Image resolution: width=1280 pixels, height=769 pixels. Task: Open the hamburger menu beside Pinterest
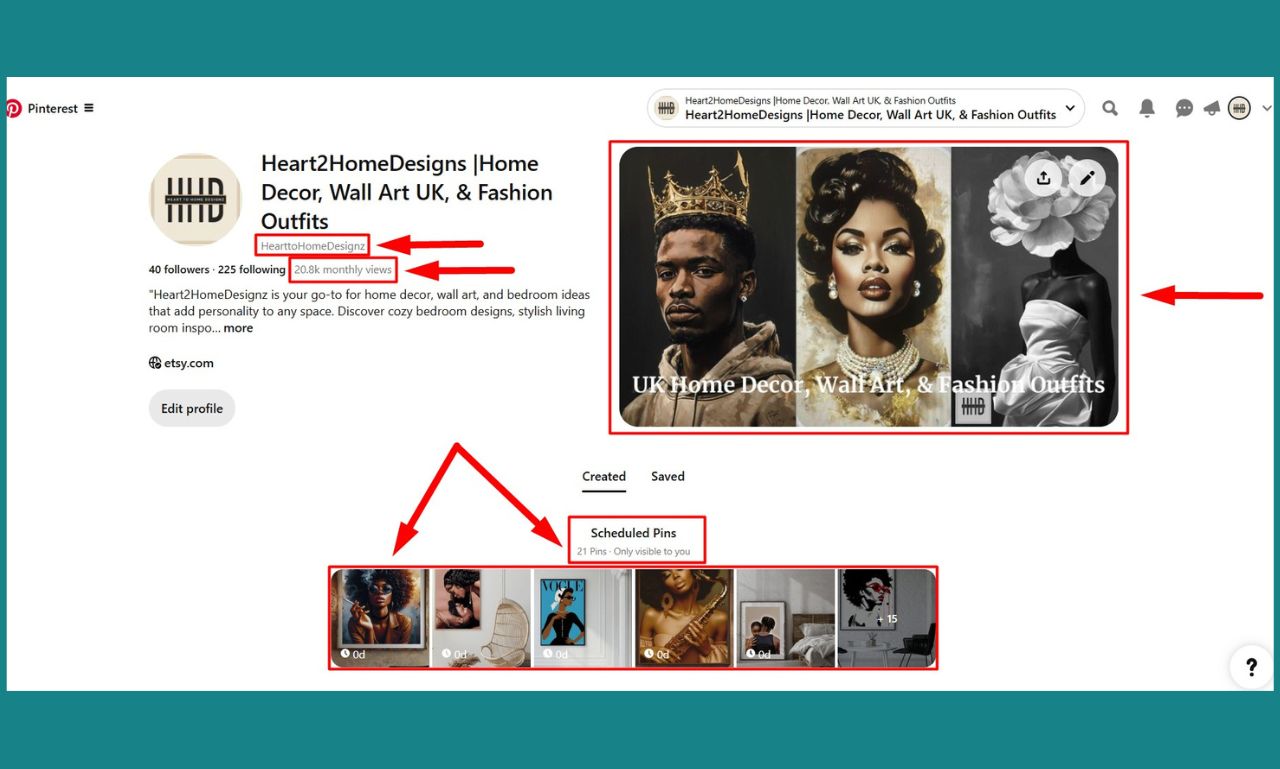89,108
